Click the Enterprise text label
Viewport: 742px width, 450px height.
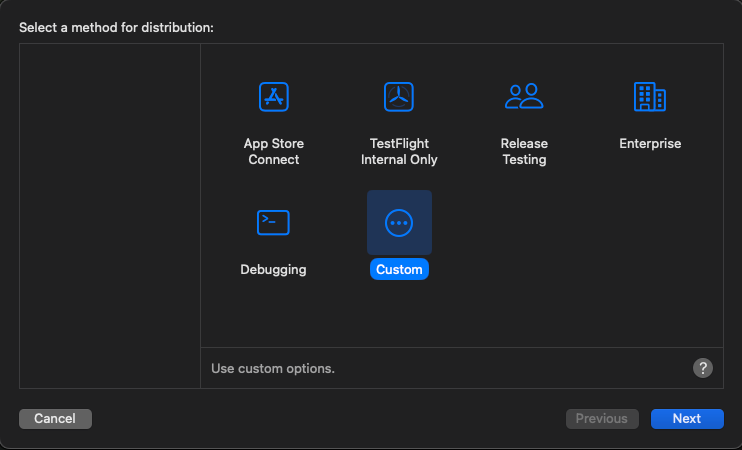[x=650, y=144]
